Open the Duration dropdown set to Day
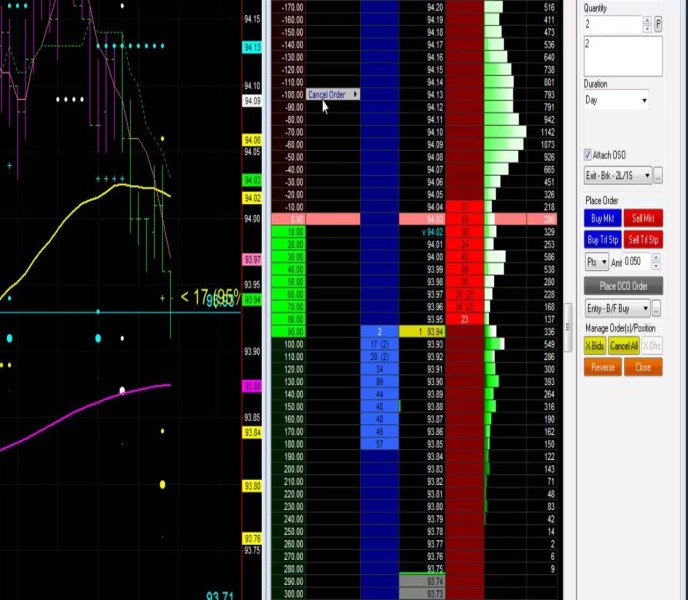The height and width of the screenshot is (600, 688). coord(616,100)
